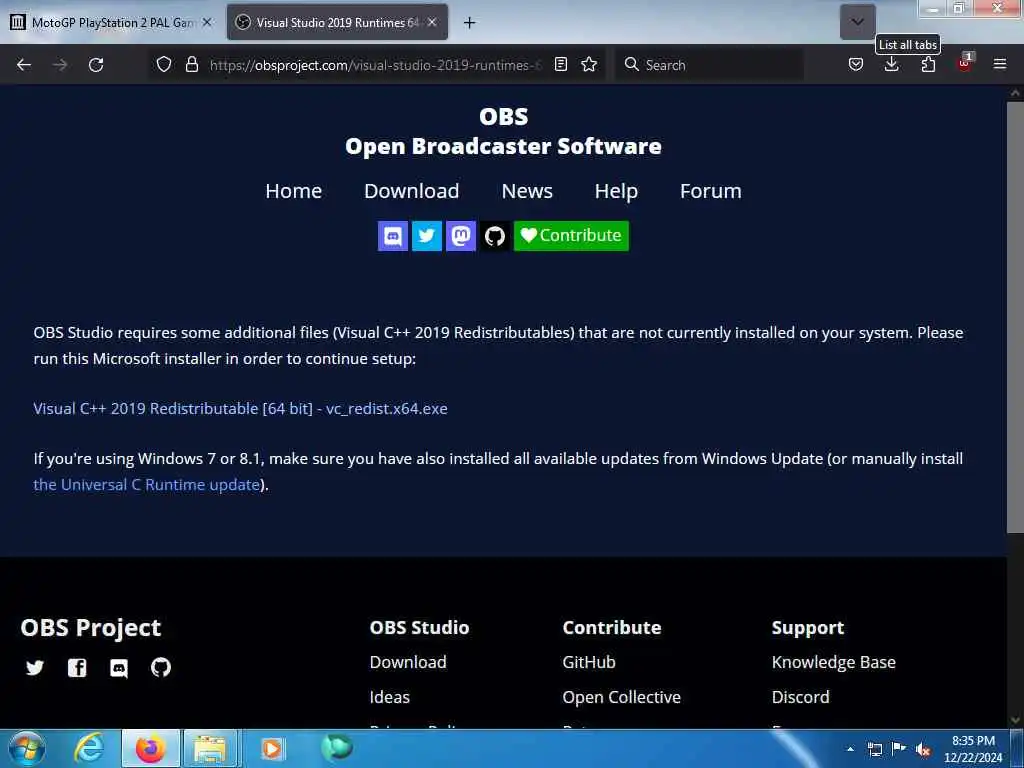This screenshot has width=1024, height=768.
Task: Open the Help nav item
Action: (616, 191)
